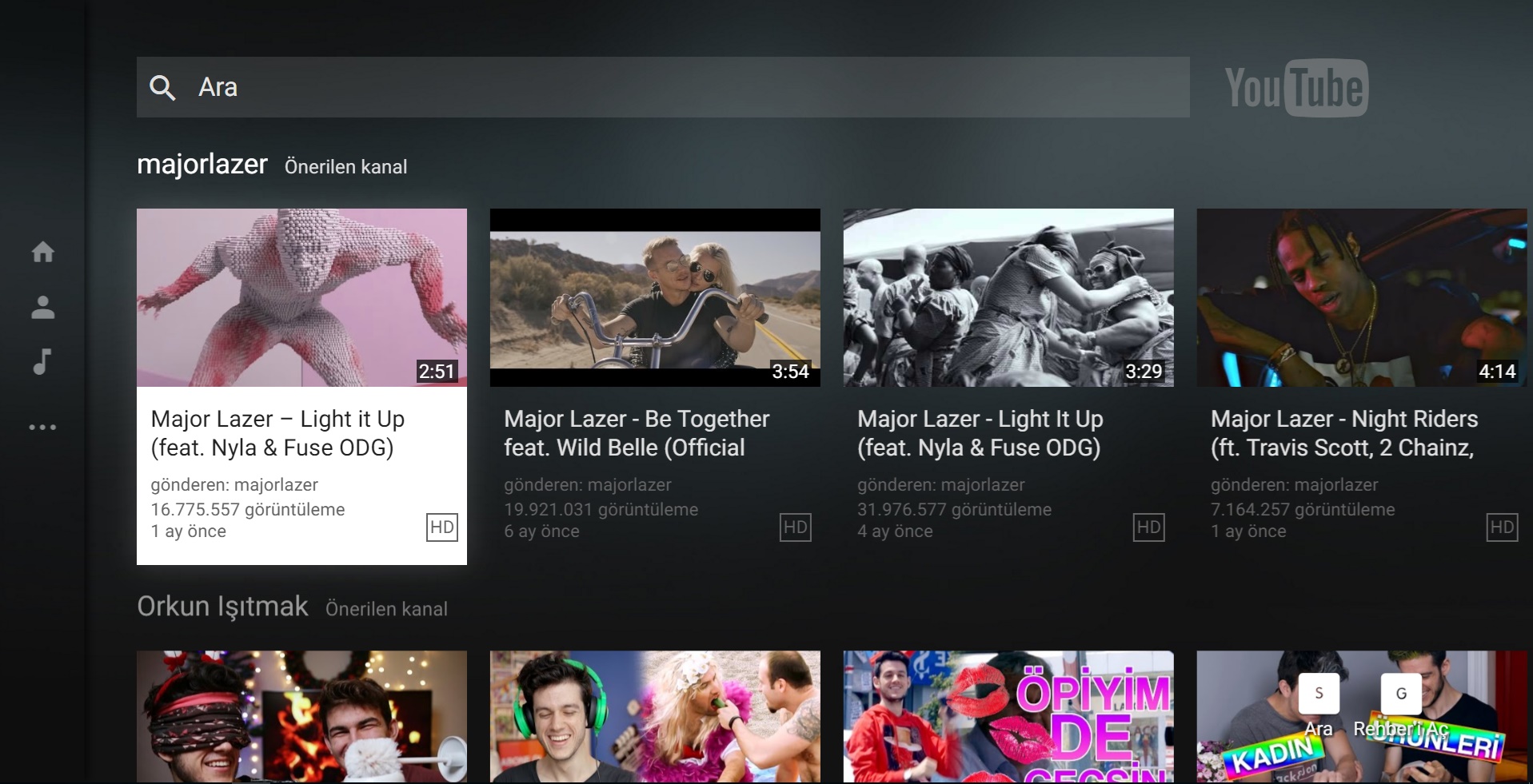Click HD badge on Be Together card

pyautogui.click(x=796, y=527)
